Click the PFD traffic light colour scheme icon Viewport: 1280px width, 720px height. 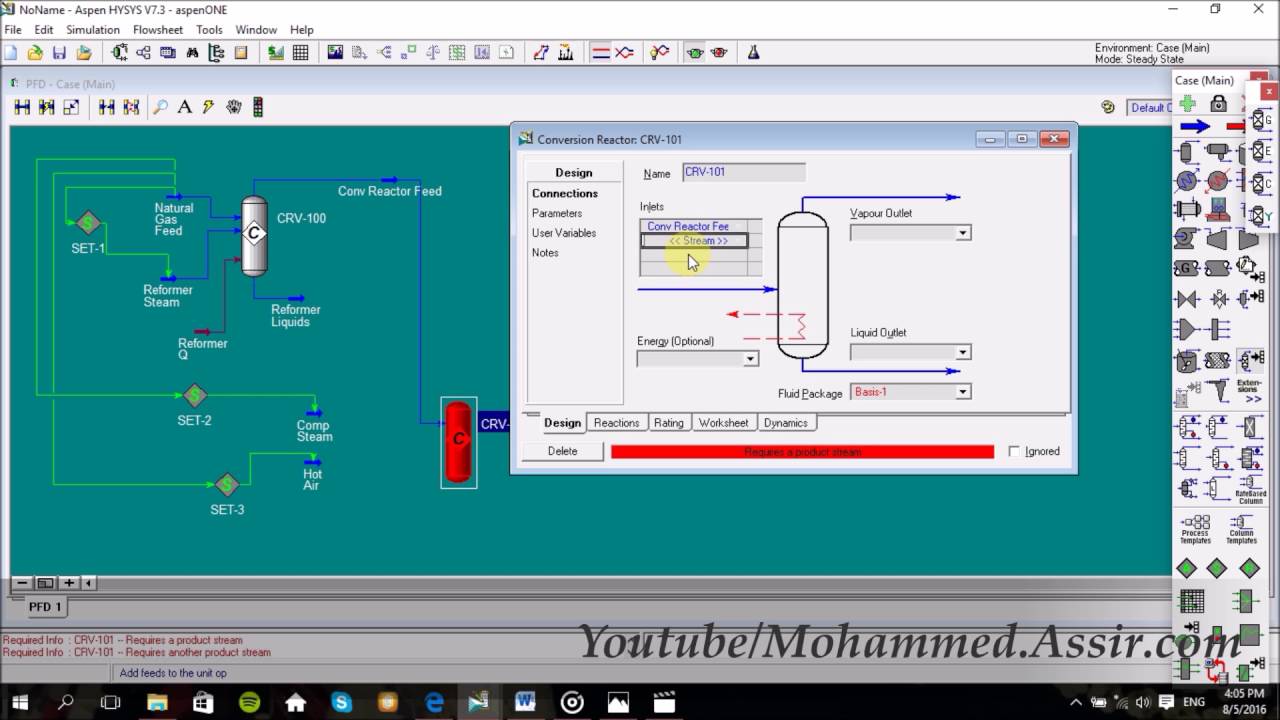257,107
